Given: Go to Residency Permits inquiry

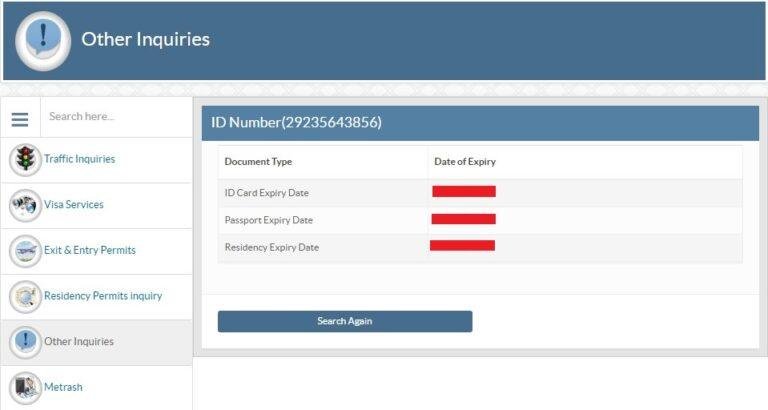Looking at the screenshot, I should pos(102,296).
